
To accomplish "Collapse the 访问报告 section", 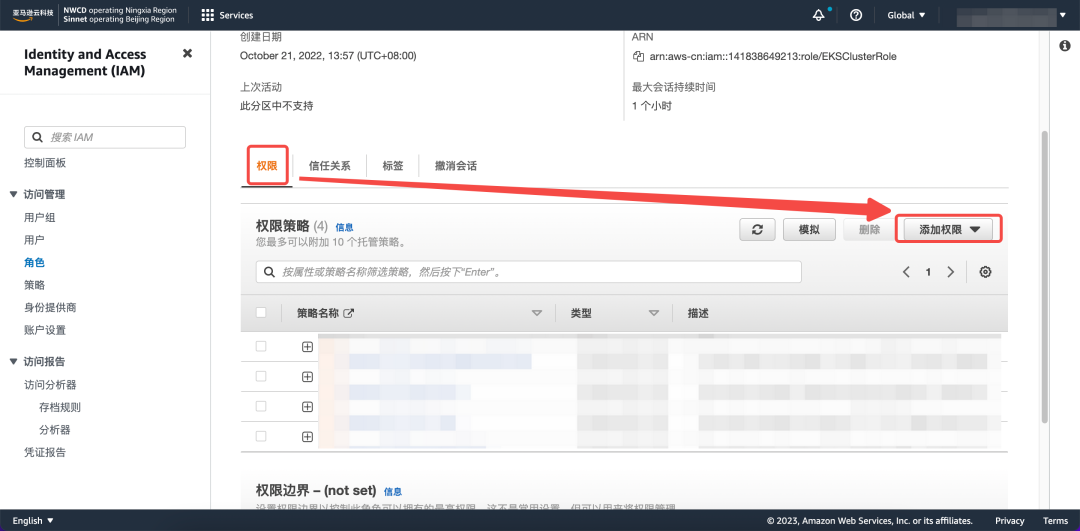I will point(14,362).
